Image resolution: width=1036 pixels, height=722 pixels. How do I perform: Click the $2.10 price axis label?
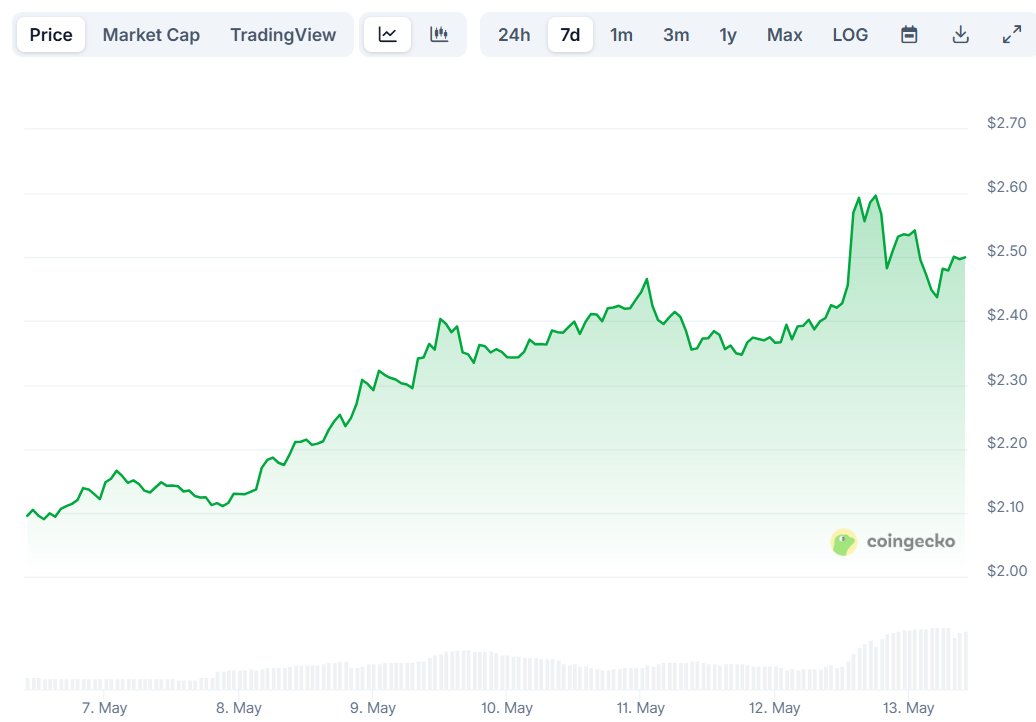(x=1006, y=507)
